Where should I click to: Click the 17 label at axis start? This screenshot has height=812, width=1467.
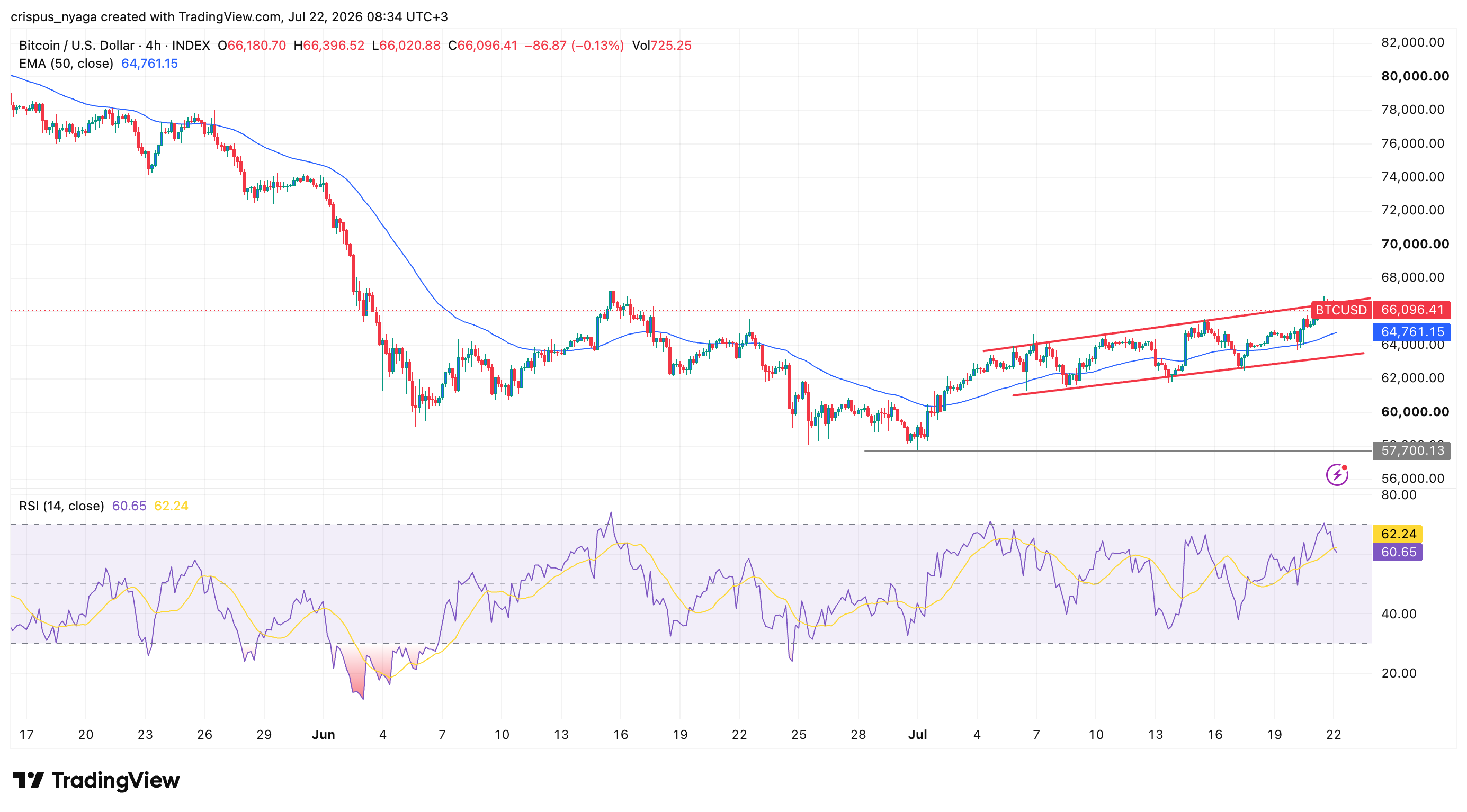(x=26, y=735)
